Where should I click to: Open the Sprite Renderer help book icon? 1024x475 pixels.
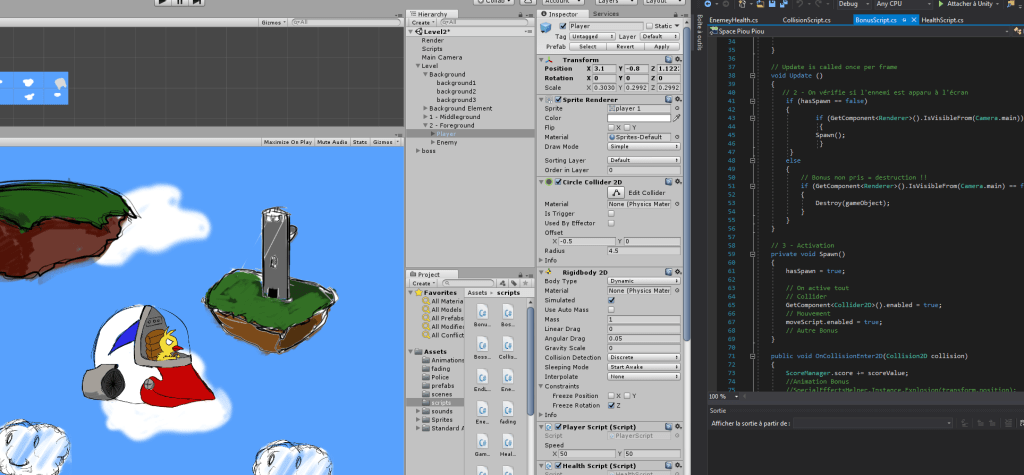(668, 98)
